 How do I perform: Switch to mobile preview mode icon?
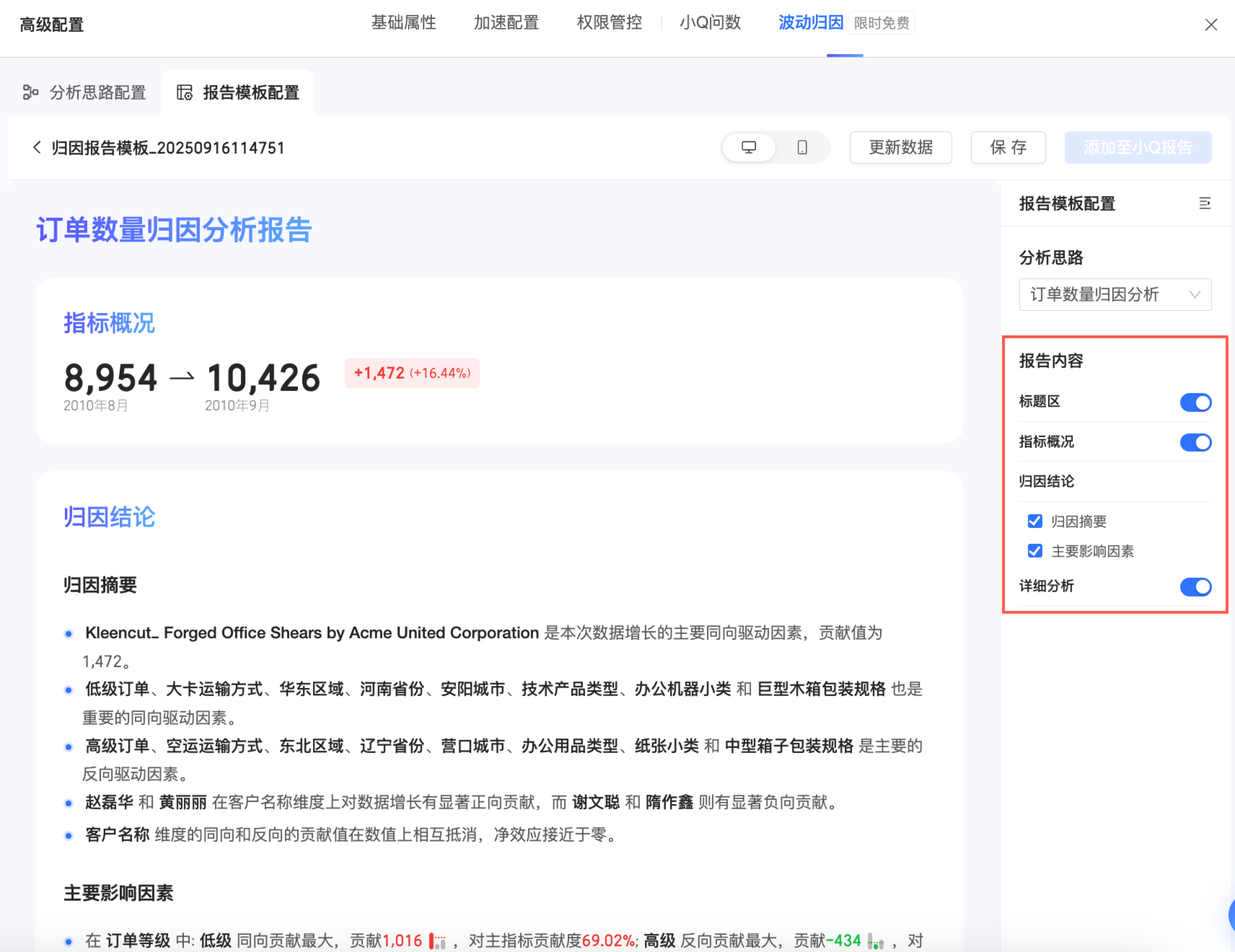pyautogui.click(x=802, y=147)
